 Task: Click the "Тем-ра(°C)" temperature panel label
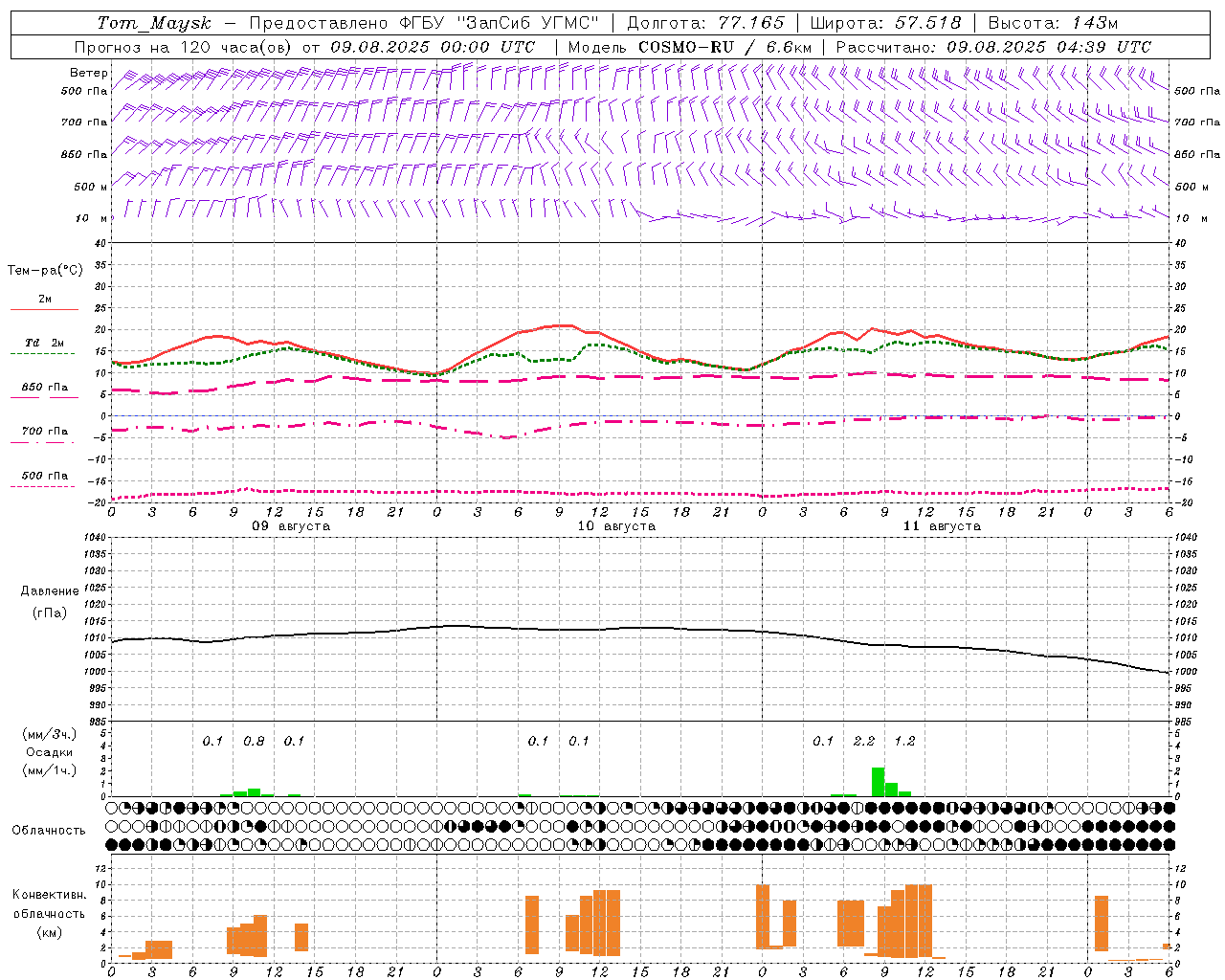point(45,271)
